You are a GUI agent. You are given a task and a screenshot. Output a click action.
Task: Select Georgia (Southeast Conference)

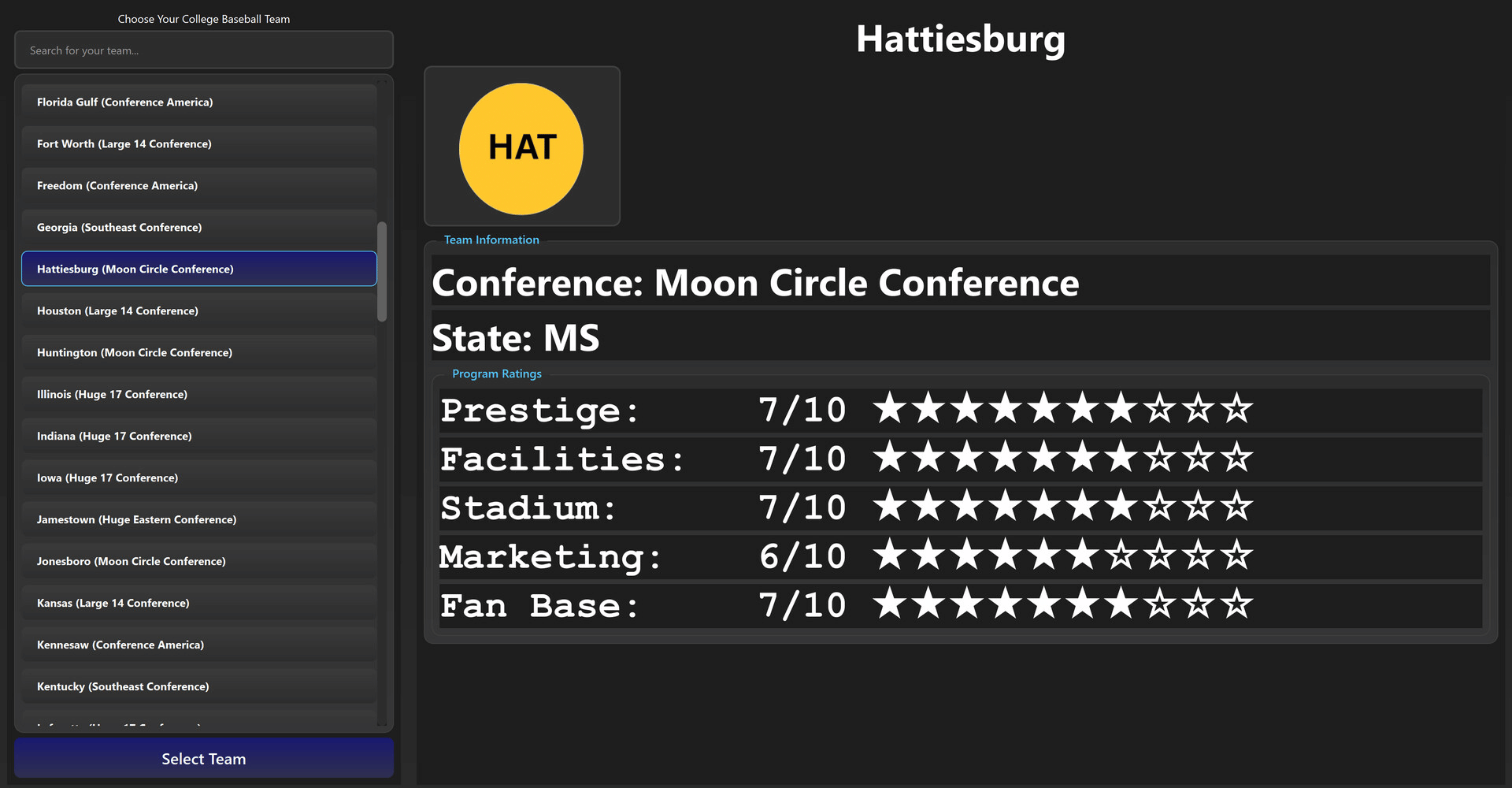click(x=199, y=228)
